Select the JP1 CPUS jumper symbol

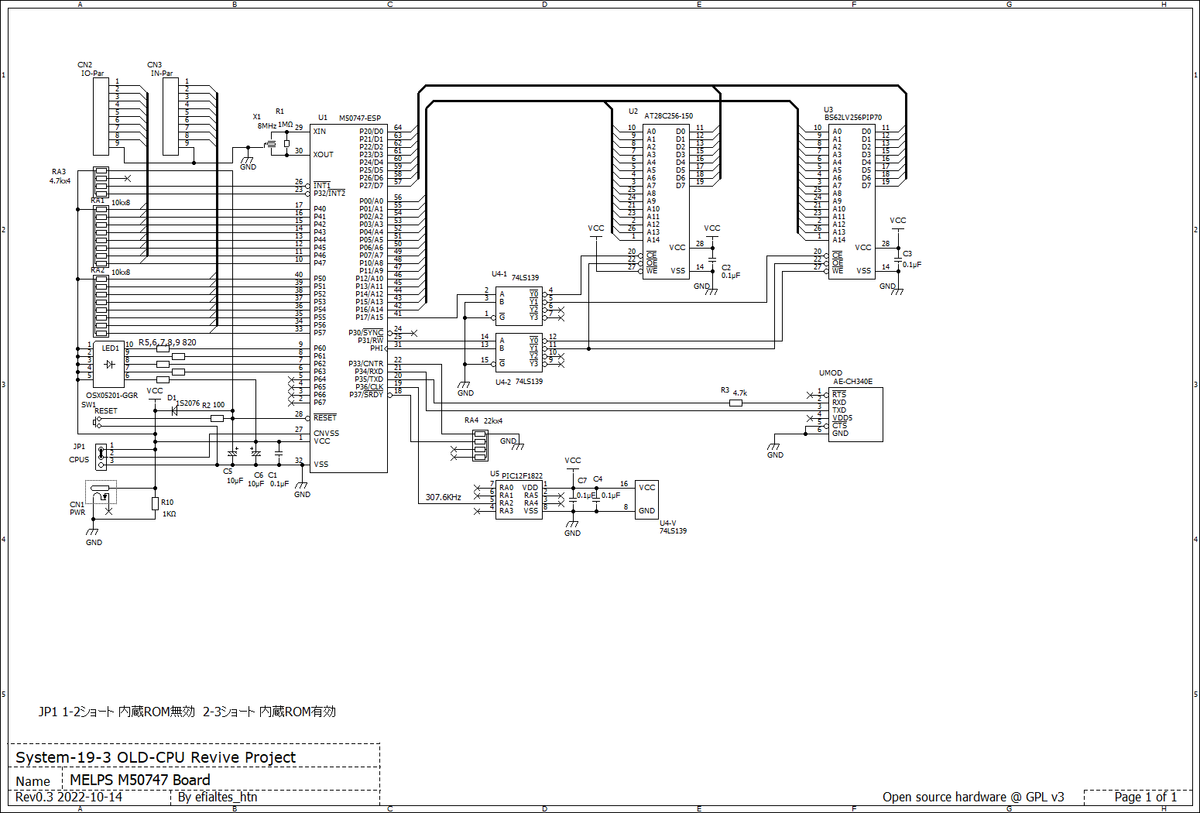(x=100, y=458)
